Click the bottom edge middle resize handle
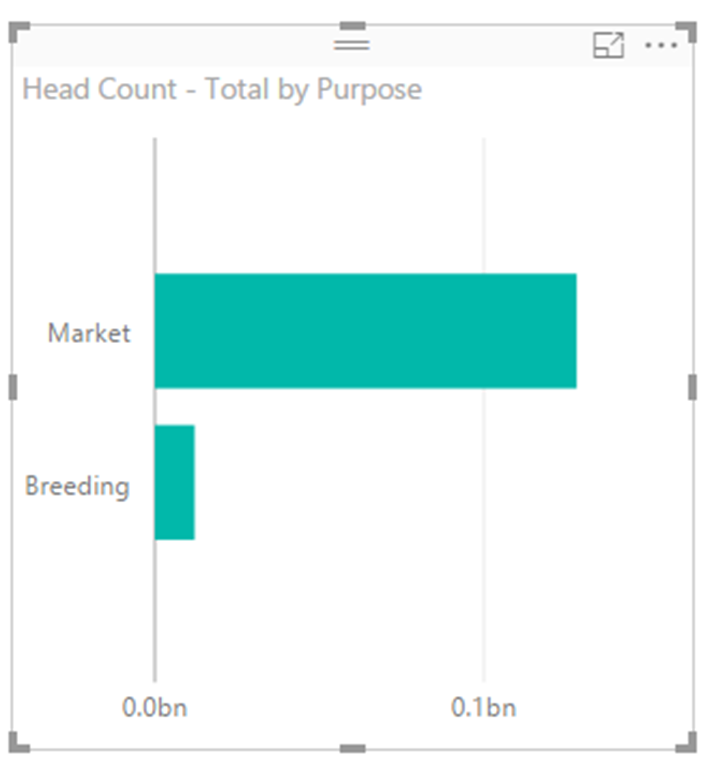This screenshot has height=768, width=714. tap(352, 748)
